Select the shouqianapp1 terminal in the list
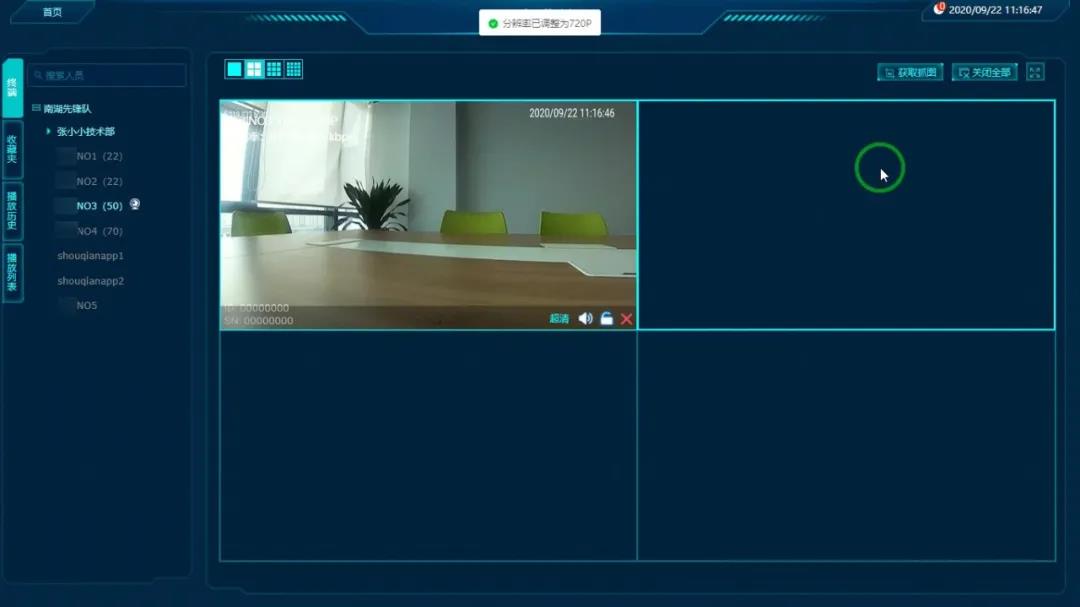Viewport: 1080px width, 607px height. pyautogui.click(x=90, y=256)
